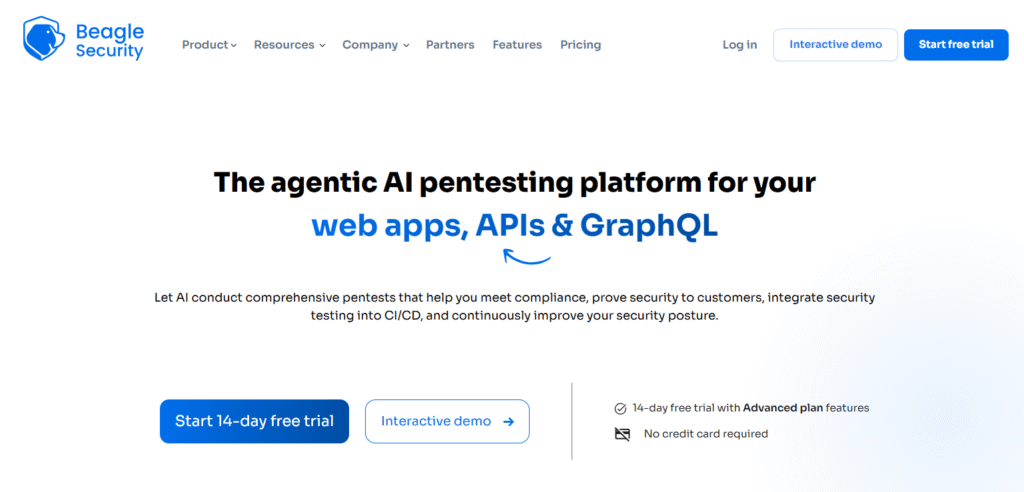Launch the hero Interactive demo button
The height and width of the screenshot is (492, 1024).
437,422
